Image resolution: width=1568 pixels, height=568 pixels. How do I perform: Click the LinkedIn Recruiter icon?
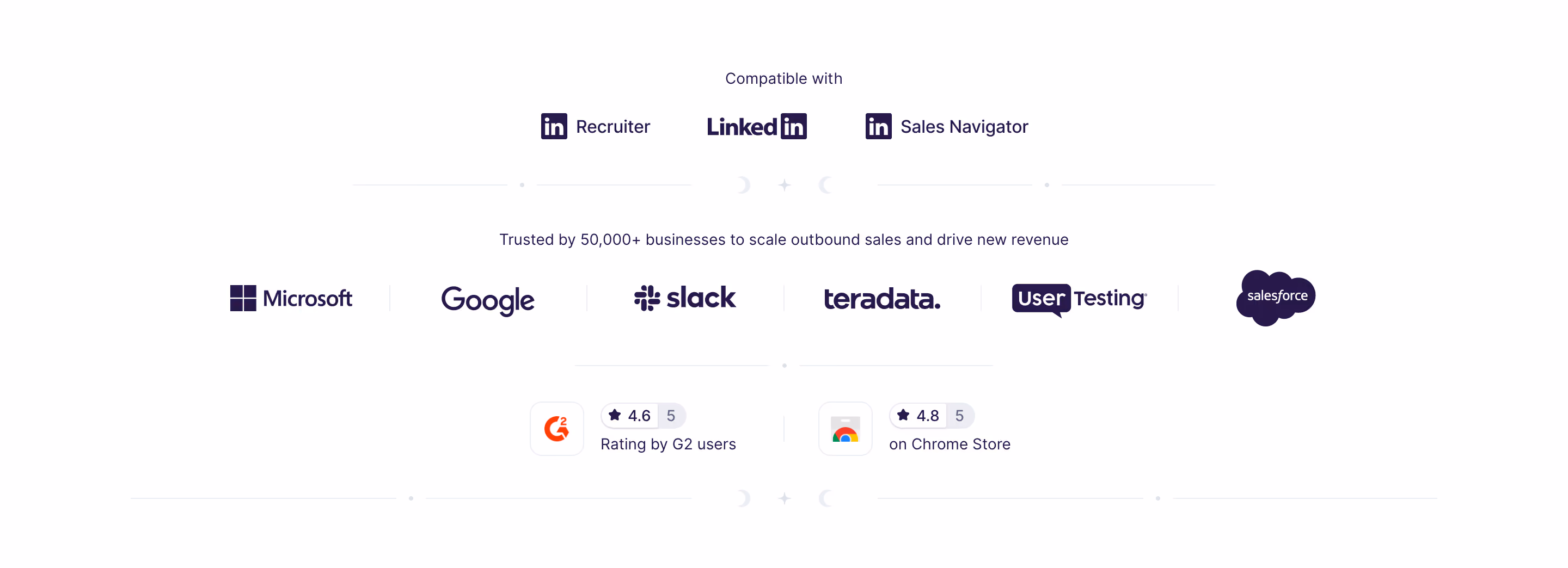click(x=554, y=126)
